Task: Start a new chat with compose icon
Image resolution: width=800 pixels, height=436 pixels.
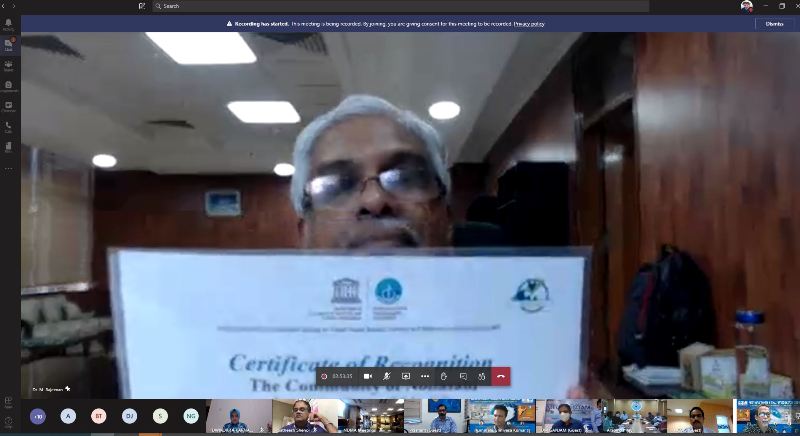Action: pyautogui.click(x=142, y=6)
